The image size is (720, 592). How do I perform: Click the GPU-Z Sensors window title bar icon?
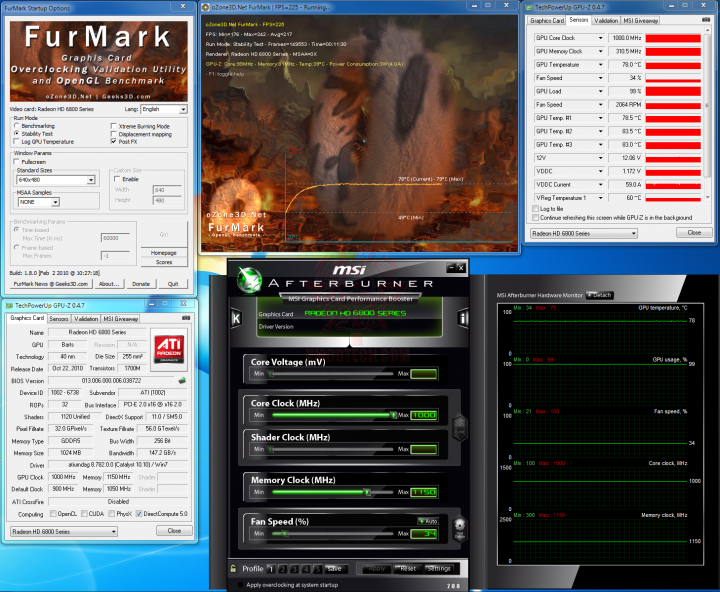click(x=529, y=7)
